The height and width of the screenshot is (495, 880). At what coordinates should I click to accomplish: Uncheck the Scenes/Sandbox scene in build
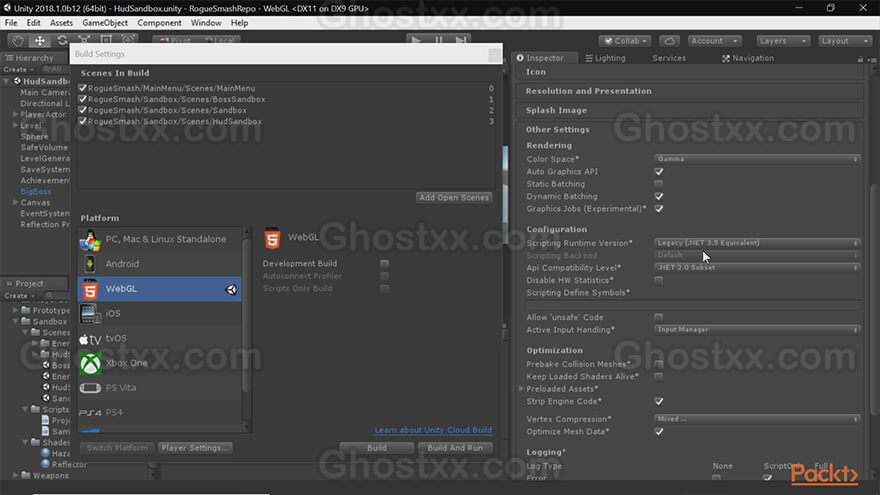[x=83, y=110]
